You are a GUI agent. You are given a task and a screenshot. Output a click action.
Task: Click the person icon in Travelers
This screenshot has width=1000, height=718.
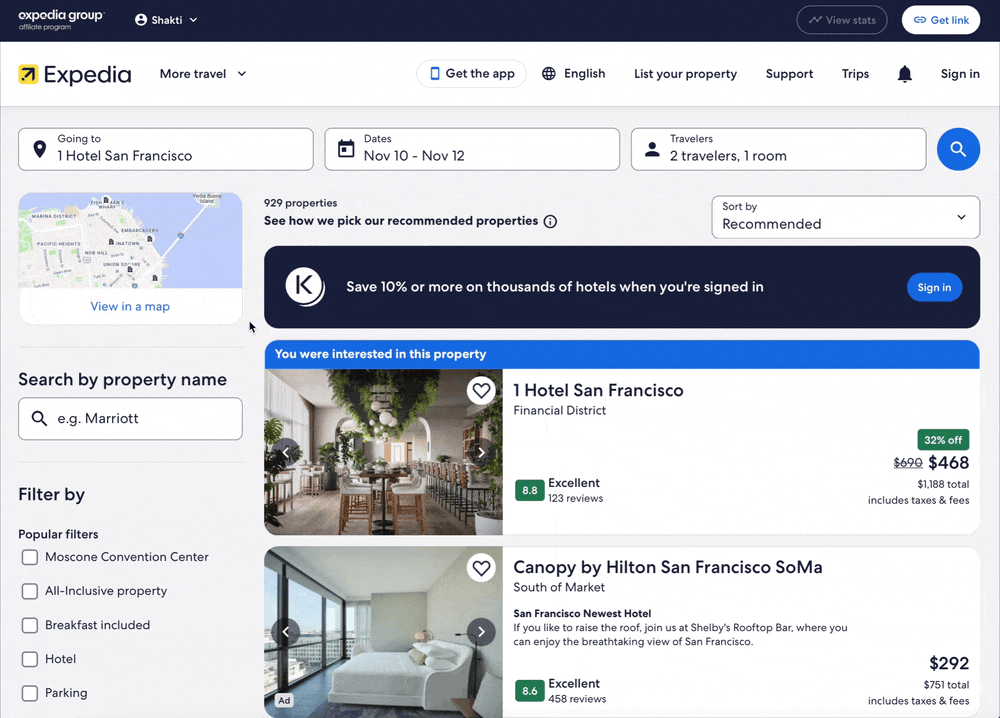[x=652, y=149]
